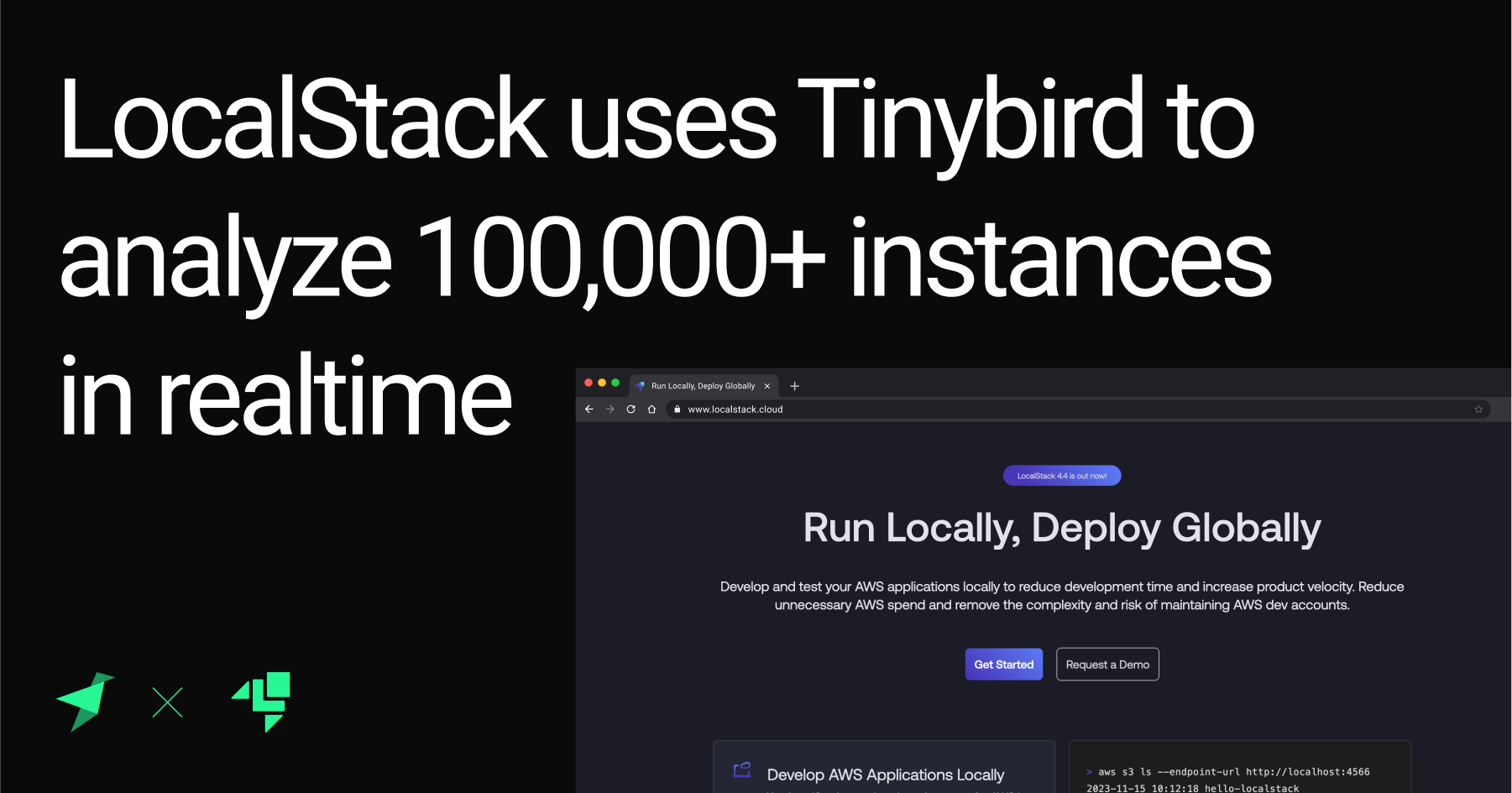1512x793 pixels.
Task: Click the browser back arrow
Action: pyautogui.click(x=589, y=410)
